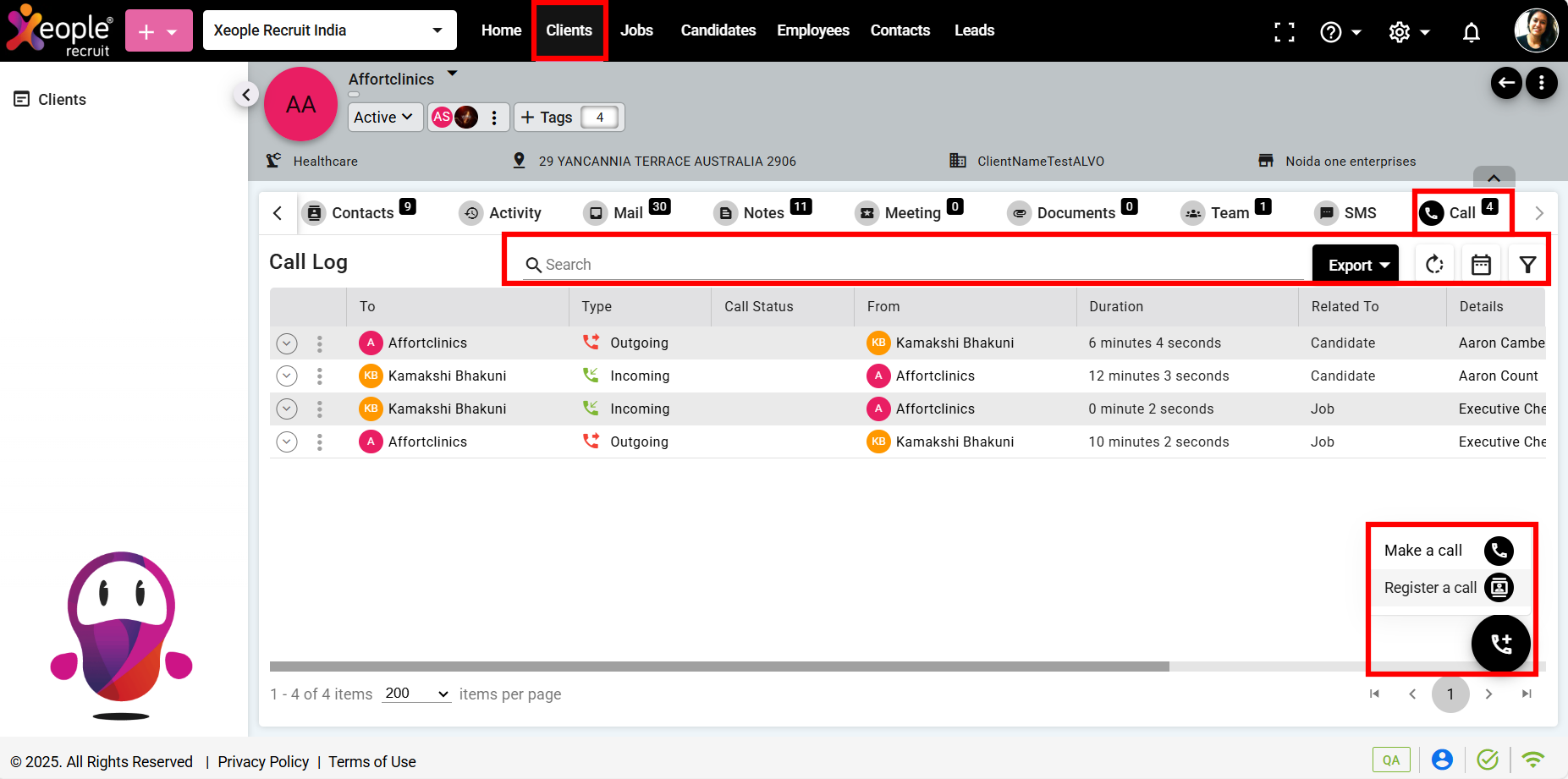The width and height of the screenshot is (1568, 779).
Task: Expand the 0 minute 2 seconds call row
Action: click(x=287, y=409)
